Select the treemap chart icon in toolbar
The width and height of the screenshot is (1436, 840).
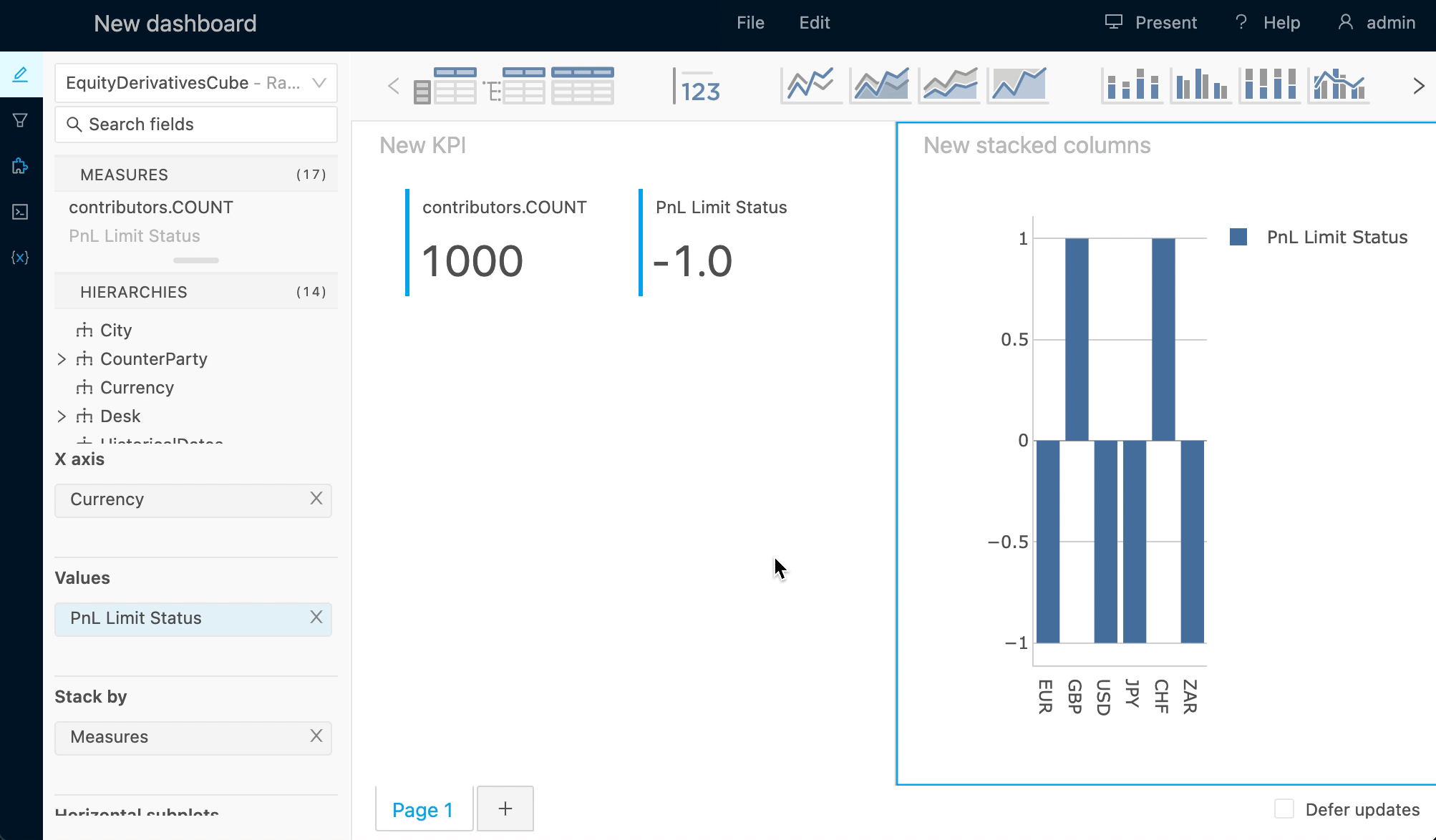point(1421,86)
